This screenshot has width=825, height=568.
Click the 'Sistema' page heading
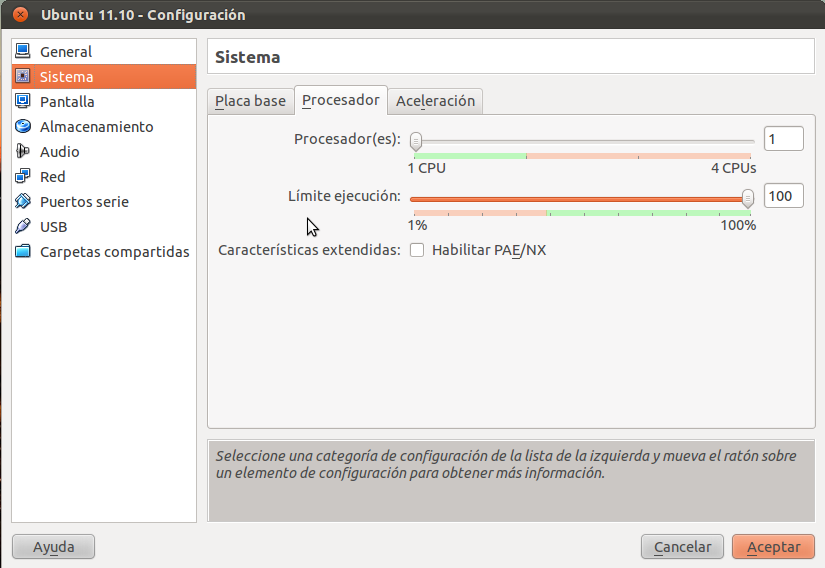247,57
